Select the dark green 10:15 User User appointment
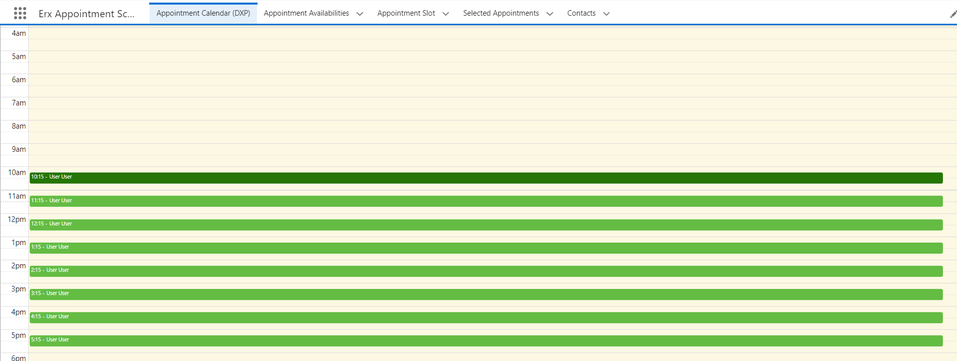Image resolution: width=957 pixels, height=361 pixels. 486,178
